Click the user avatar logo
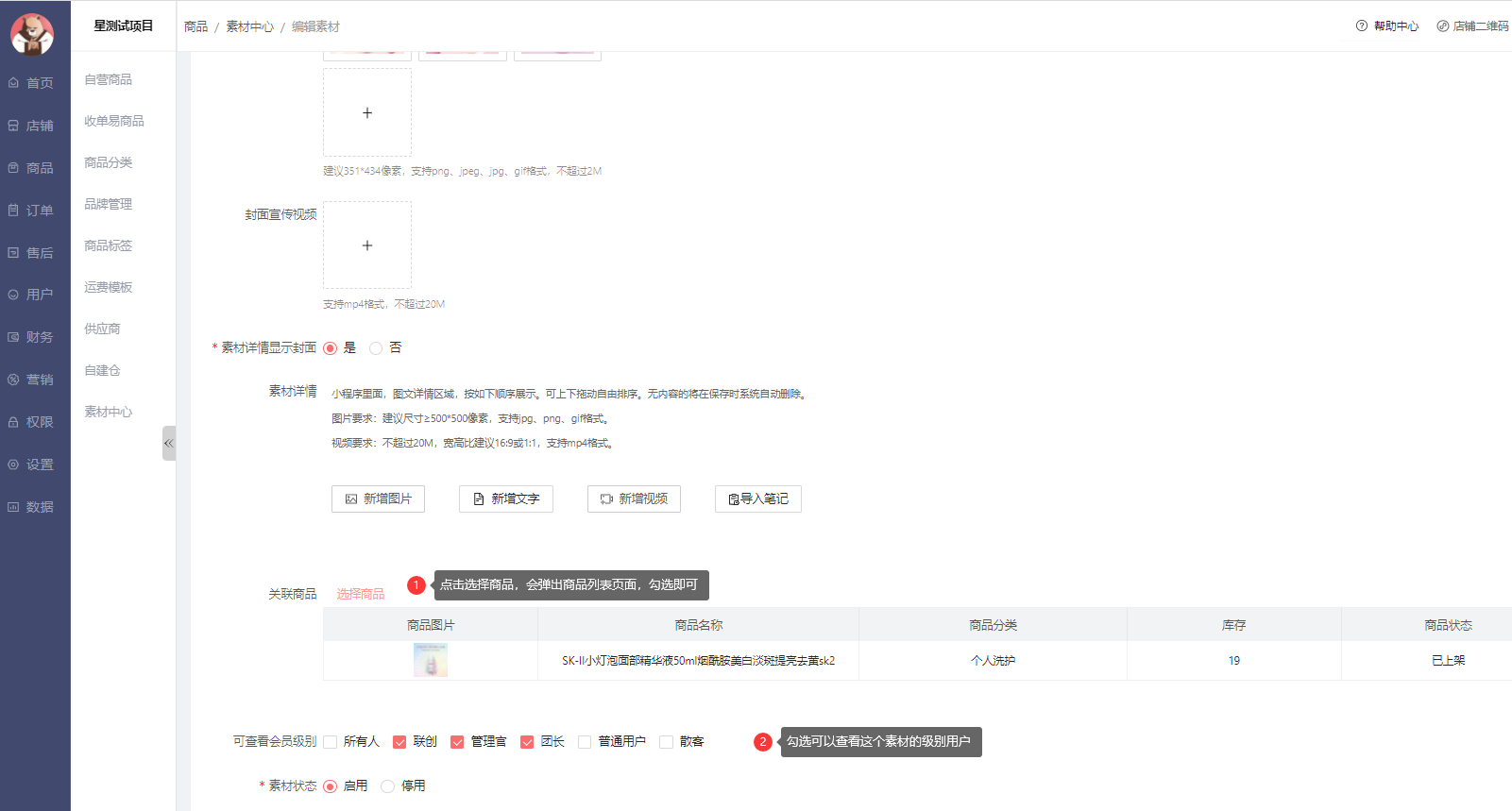Viewport: 1512px width, 811px height. [32, 34]
